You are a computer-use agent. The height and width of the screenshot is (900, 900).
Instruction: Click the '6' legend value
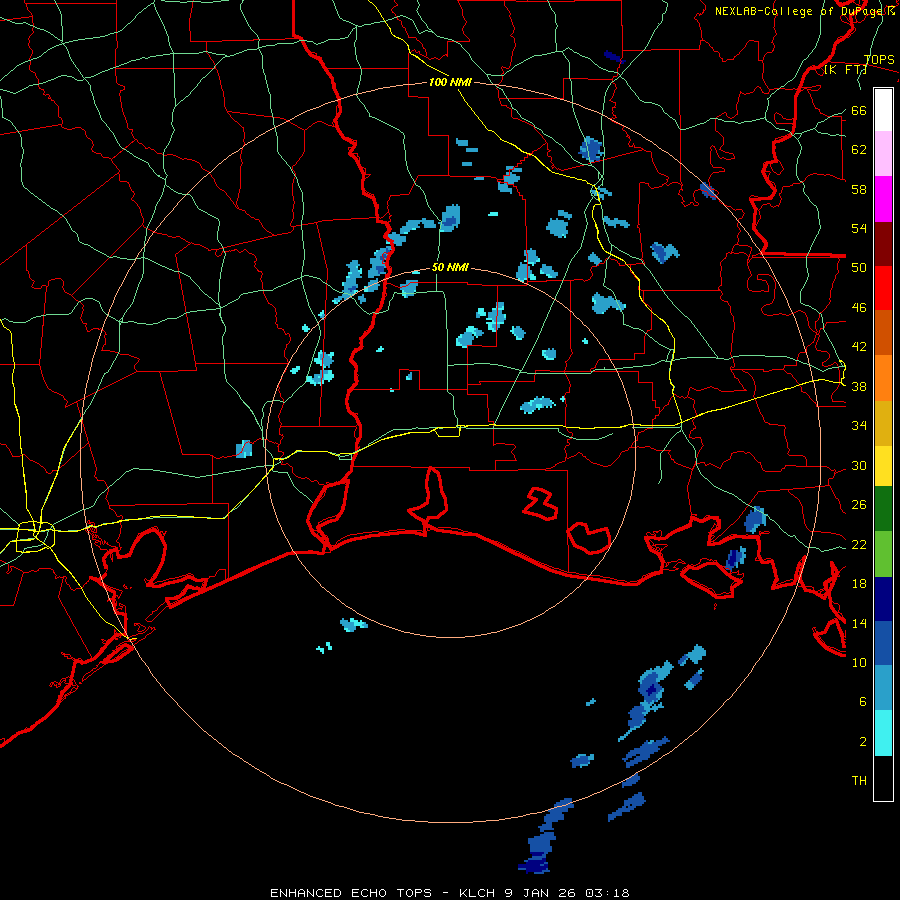(863, 702)
